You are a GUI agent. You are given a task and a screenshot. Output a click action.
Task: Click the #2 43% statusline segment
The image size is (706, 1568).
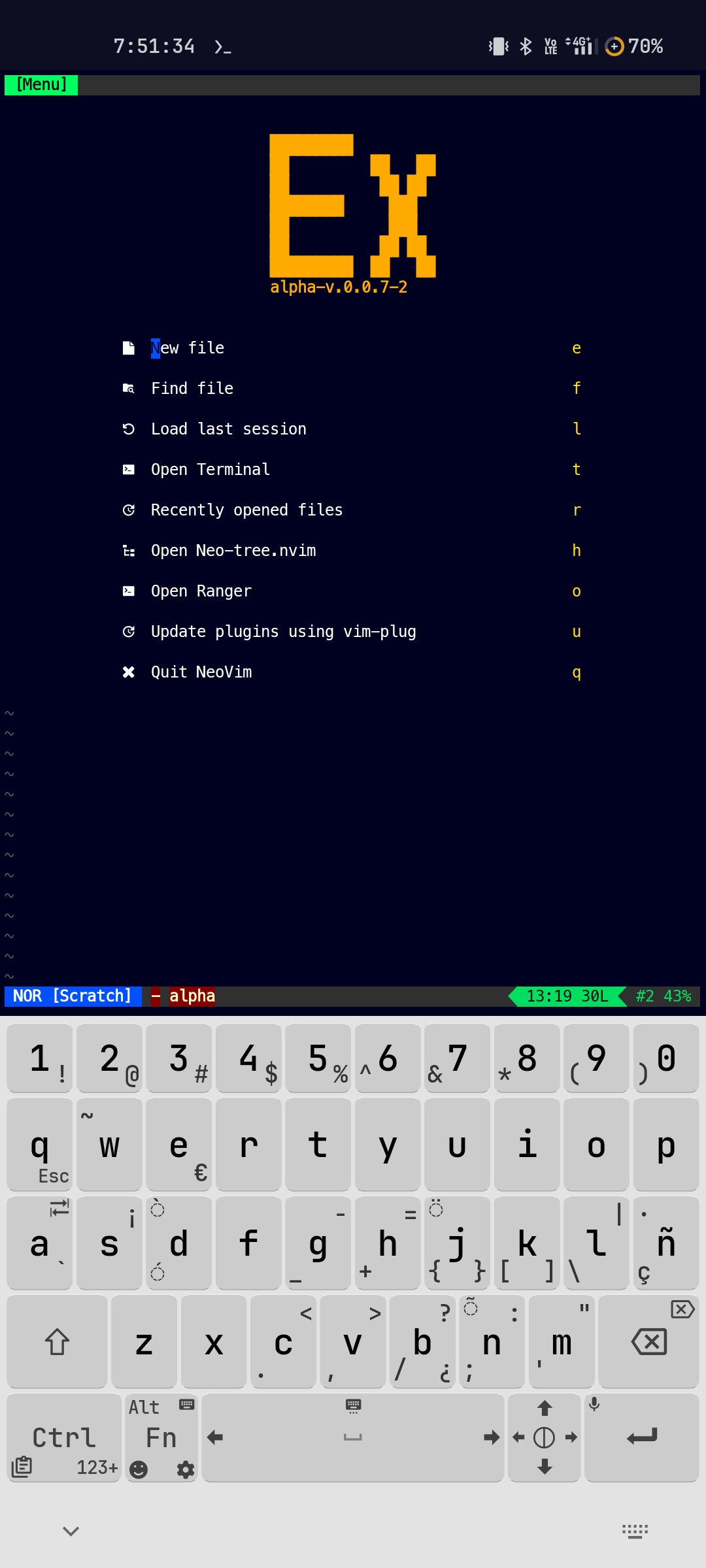(663, 996)
